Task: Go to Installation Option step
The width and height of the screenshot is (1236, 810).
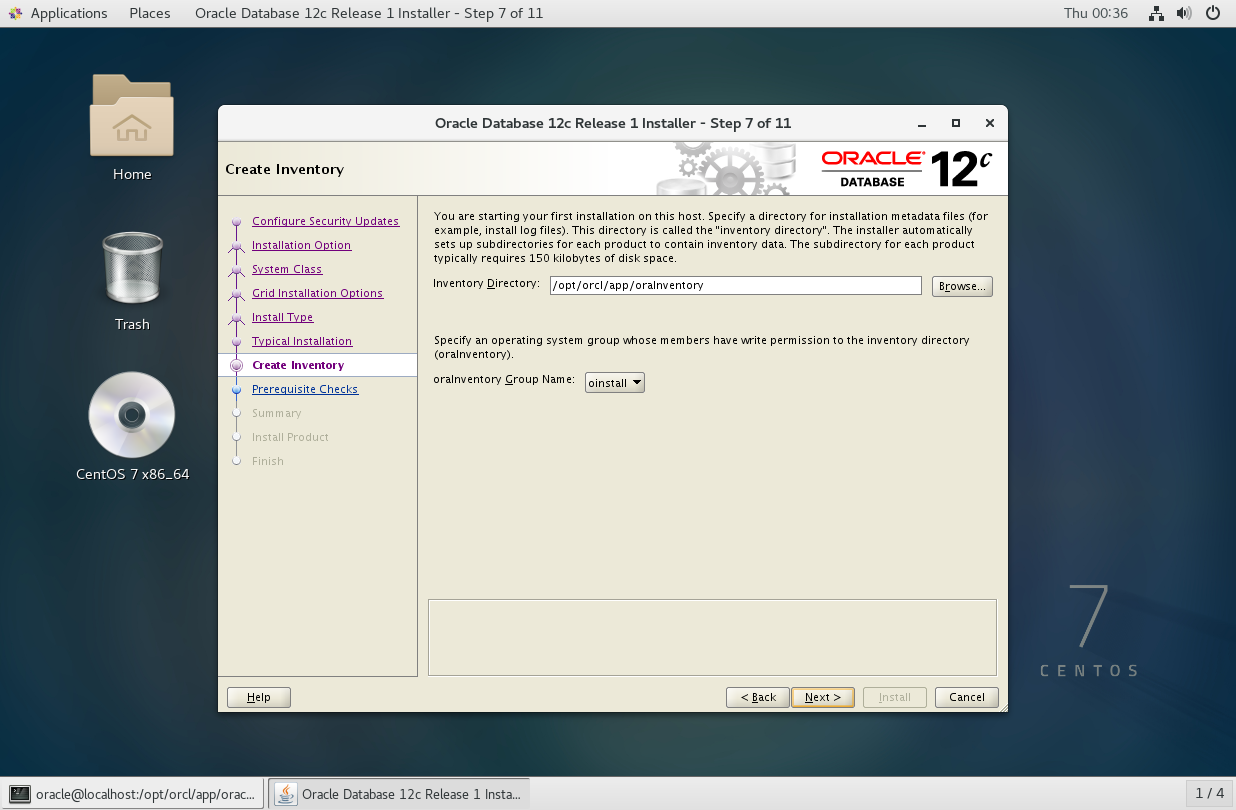Action: click(x=301, y=245)
